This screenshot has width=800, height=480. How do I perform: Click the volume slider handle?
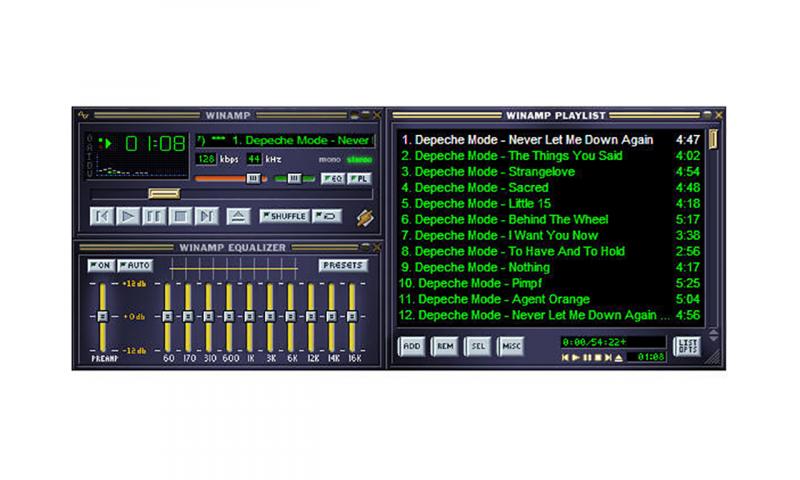point(253,178)
